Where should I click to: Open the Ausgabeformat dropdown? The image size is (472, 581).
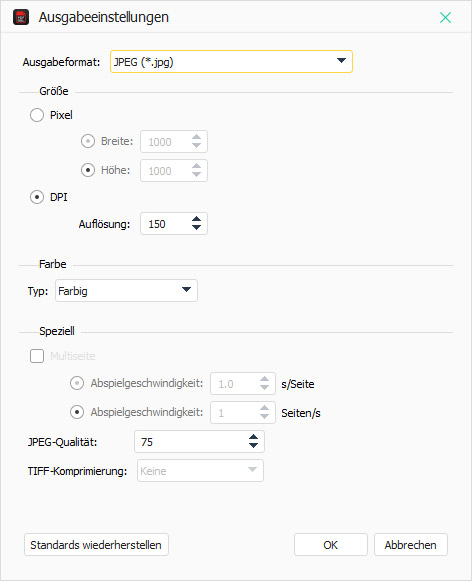(x=231, y=62)
